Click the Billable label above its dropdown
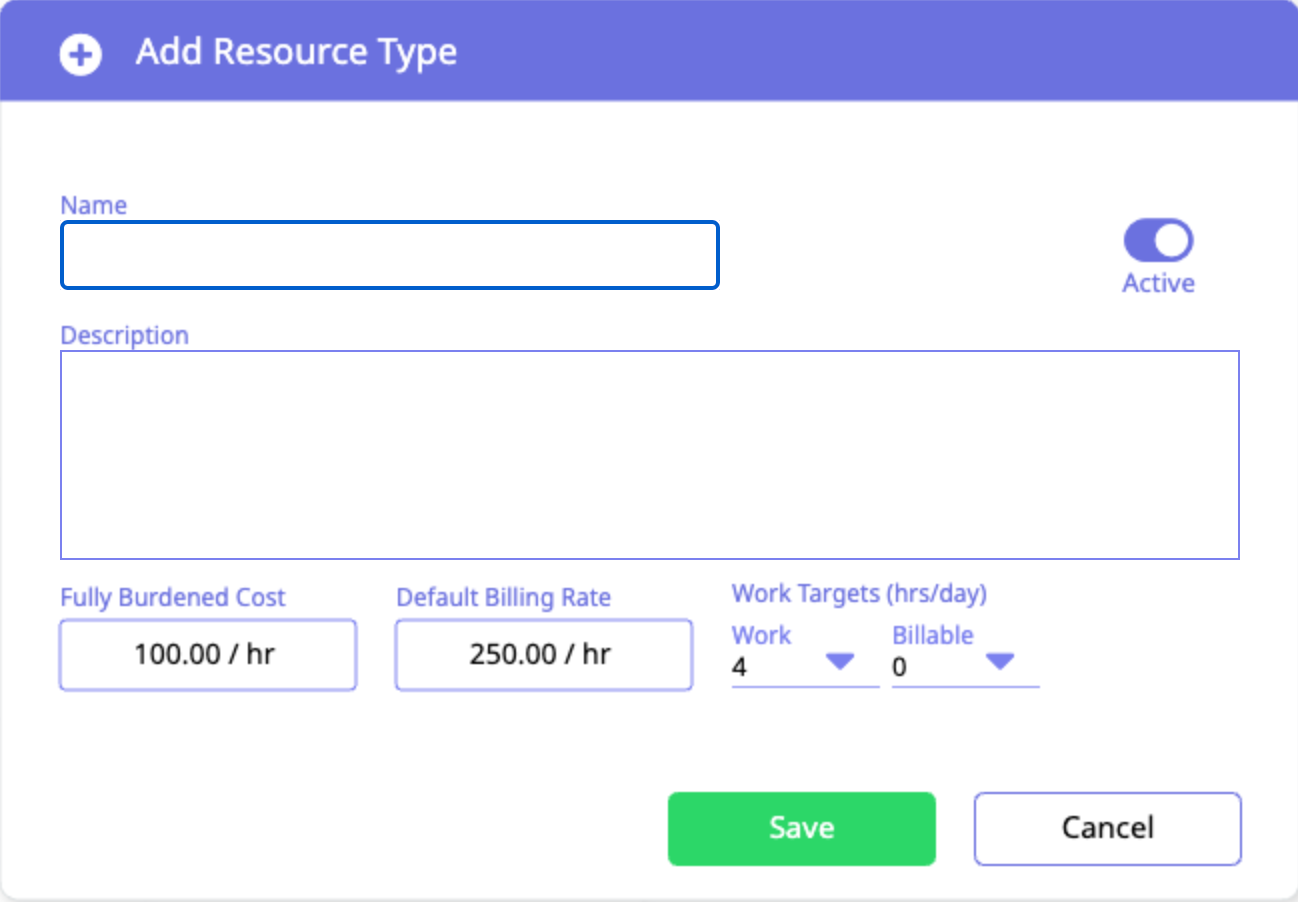 click(932, 636)
